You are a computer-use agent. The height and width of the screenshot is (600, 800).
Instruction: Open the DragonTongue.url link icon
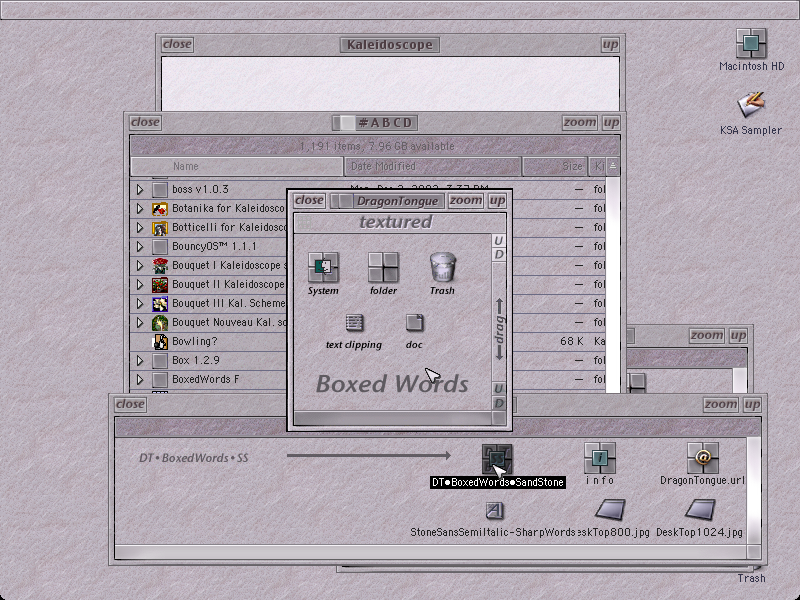[703, 458]
